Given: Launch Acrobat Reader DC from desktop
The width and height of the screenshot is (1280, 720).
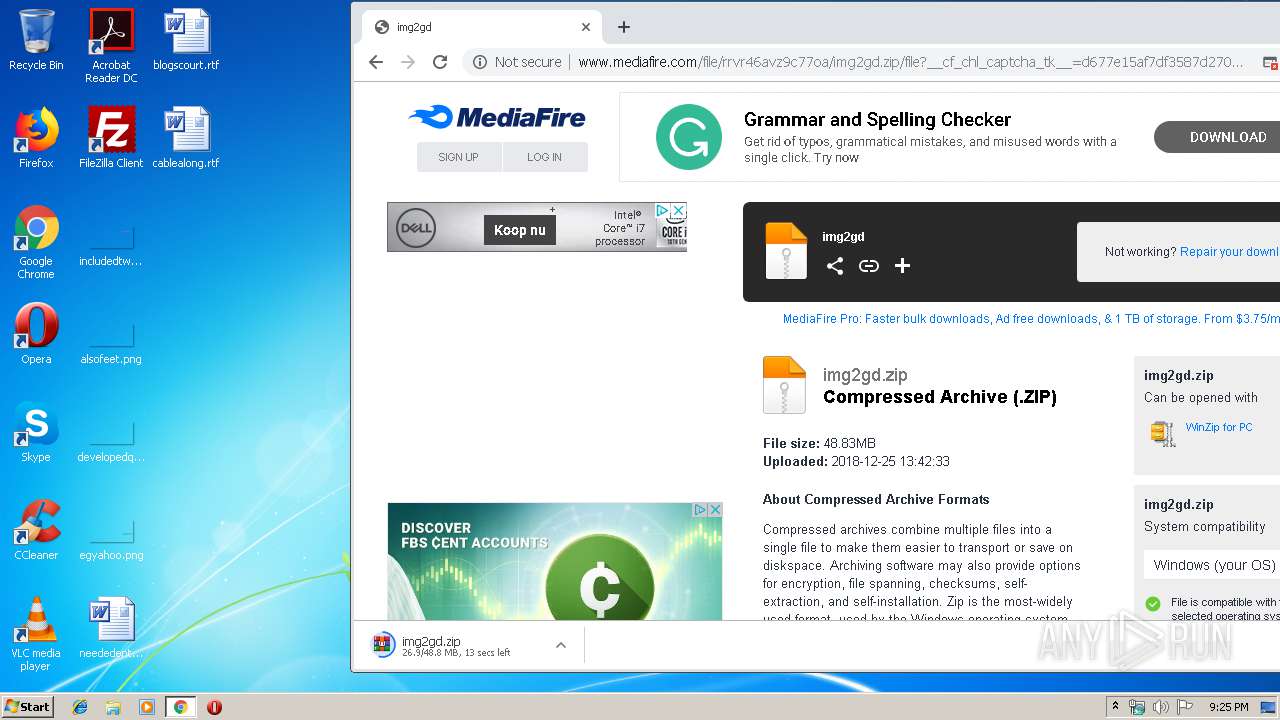Looking at the screenshot, I should pyautogui.click(x=111, y=46).
